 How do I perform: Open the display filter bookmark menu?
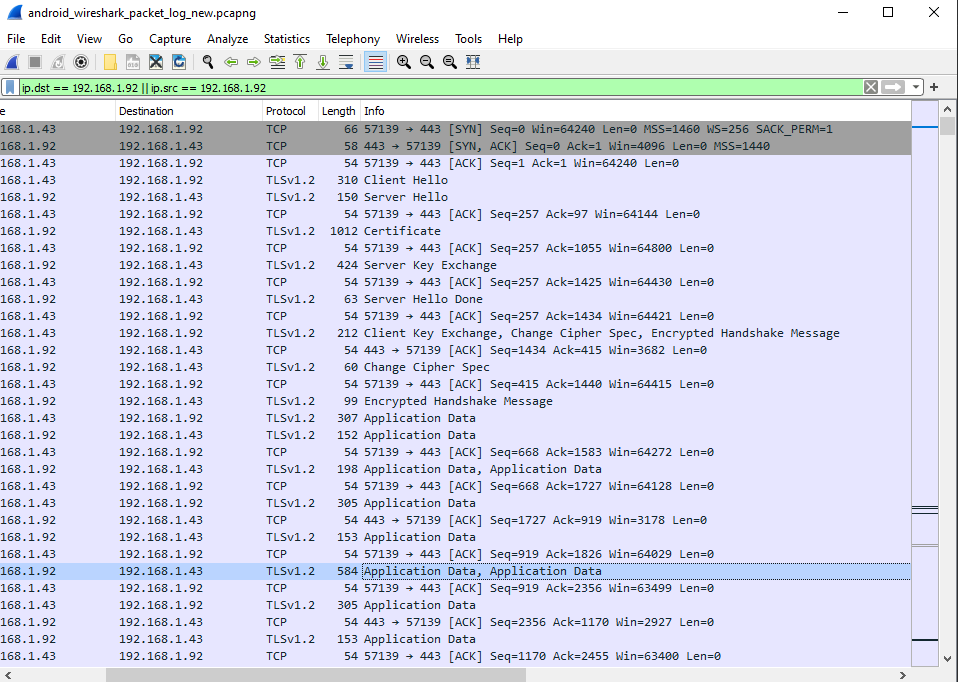(x=11, y=88)
